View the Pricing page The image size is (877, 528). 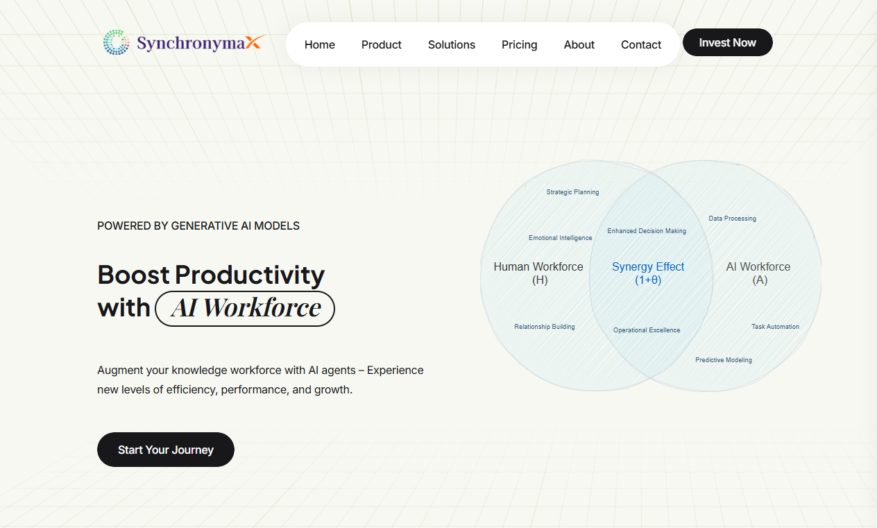click(x=519, y=45)
